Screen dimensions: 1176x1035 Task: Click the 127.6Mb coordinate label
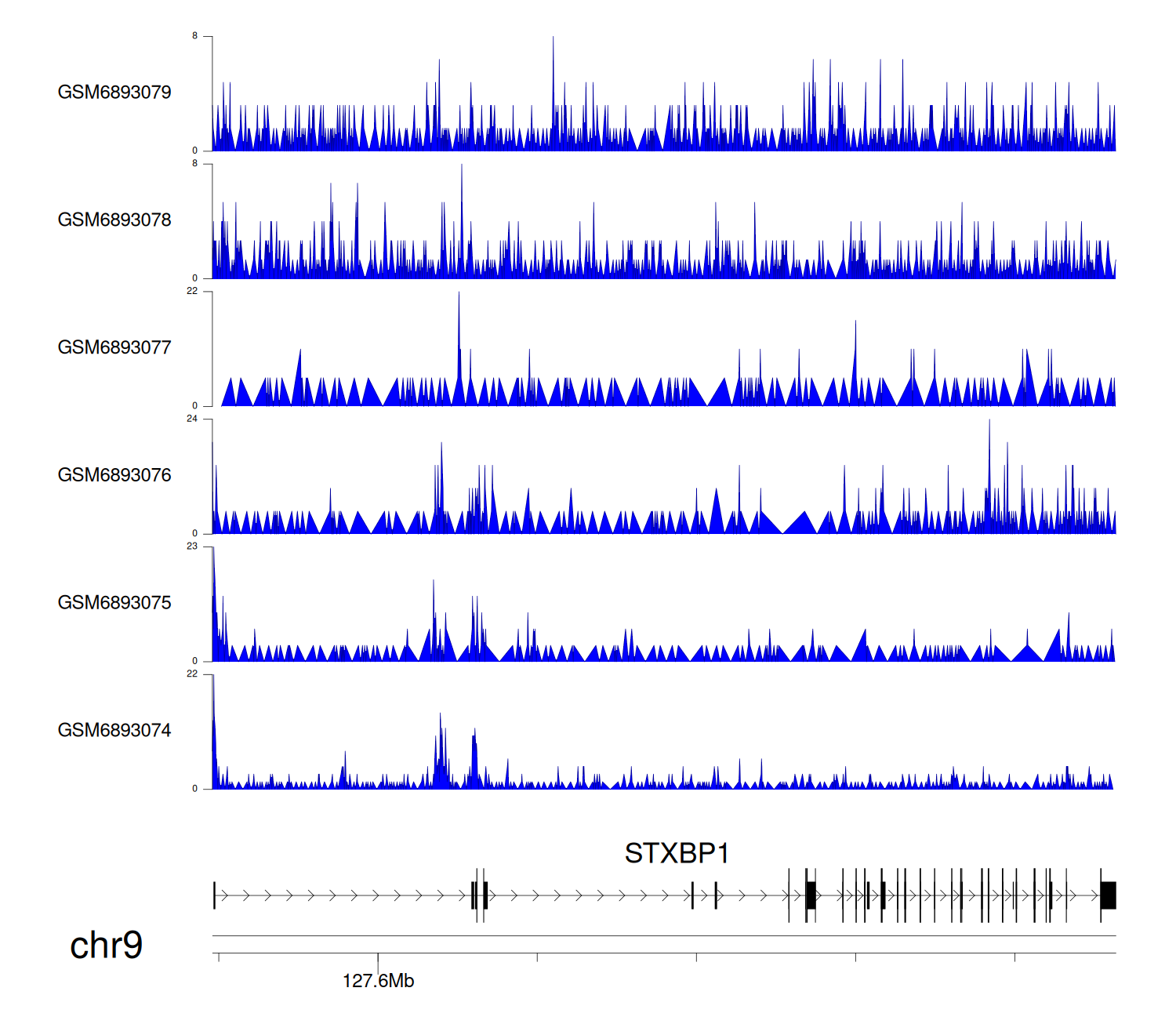pyautogui.click(x=378, y=981)
